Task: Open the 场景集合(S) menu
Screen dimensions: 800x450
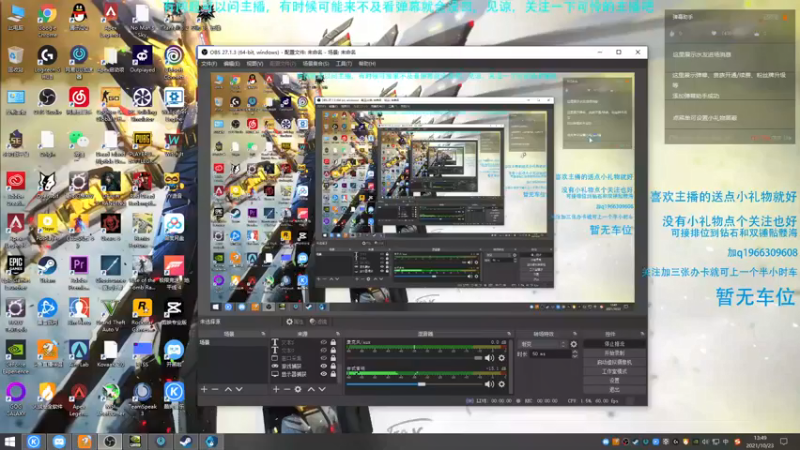Action: 316,64
